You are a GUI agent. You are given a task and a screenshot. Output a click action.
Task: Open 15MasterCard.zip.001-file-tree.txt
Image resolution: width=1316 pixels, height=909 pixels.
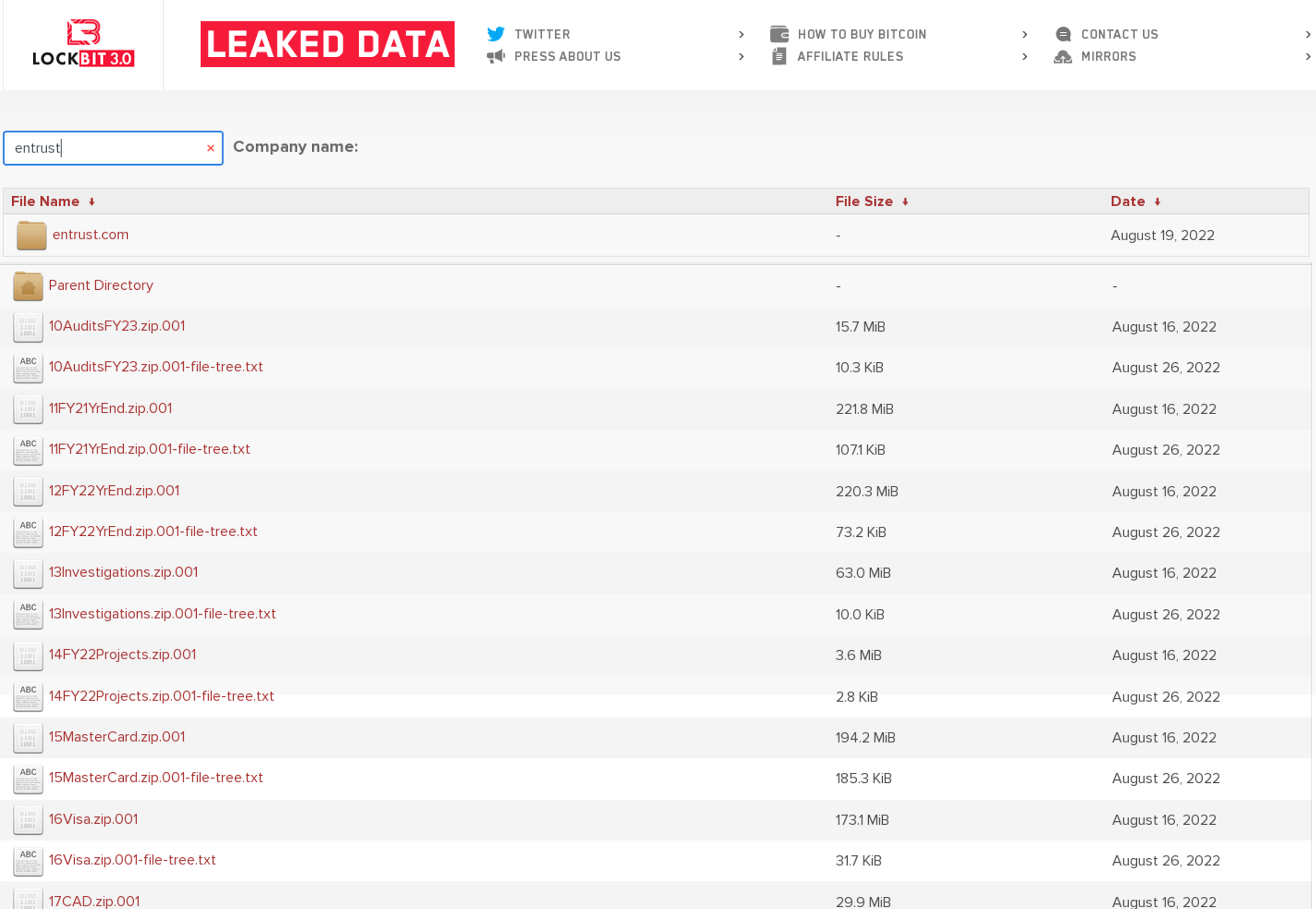tap(156, 778)
